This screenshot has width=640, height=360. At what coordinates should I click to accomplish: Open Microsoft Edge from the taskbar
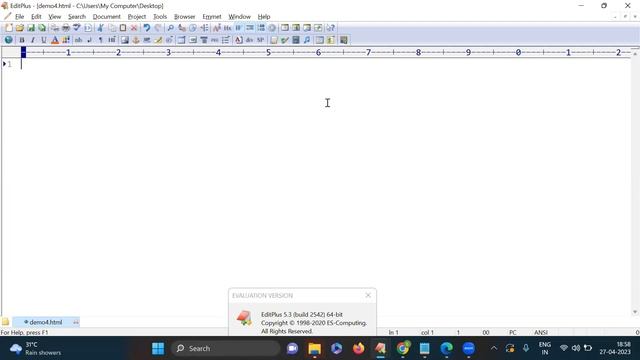[447, 348]
